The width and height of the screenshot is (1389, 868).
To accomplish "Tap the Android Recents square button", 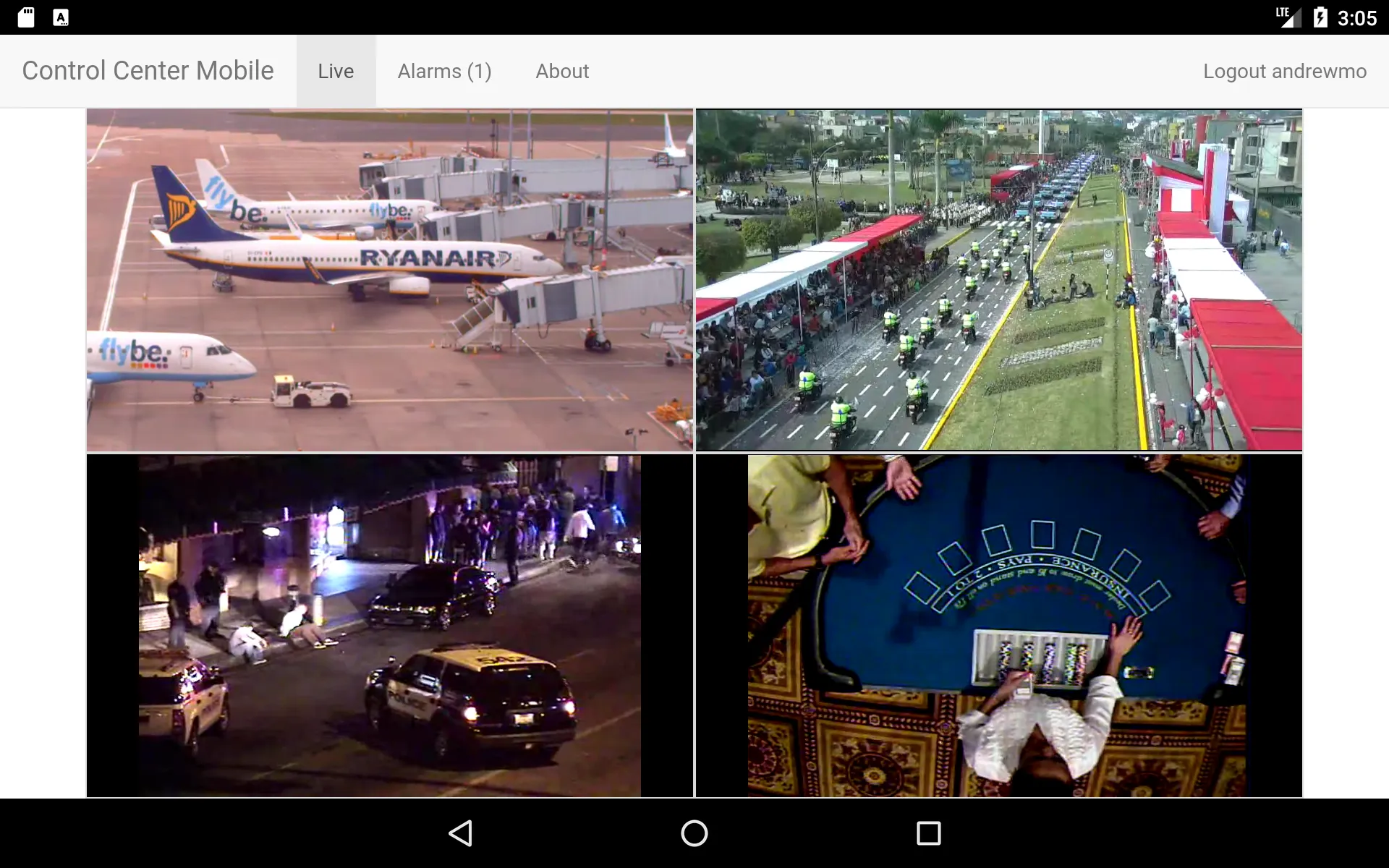I will point(928,833).
